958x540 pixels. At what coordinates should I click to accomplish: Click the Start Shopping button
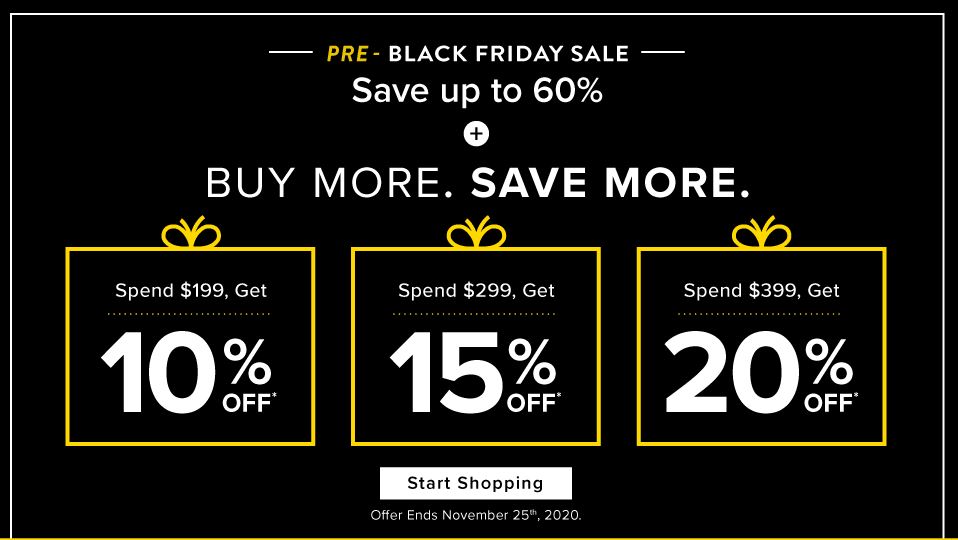475,483
